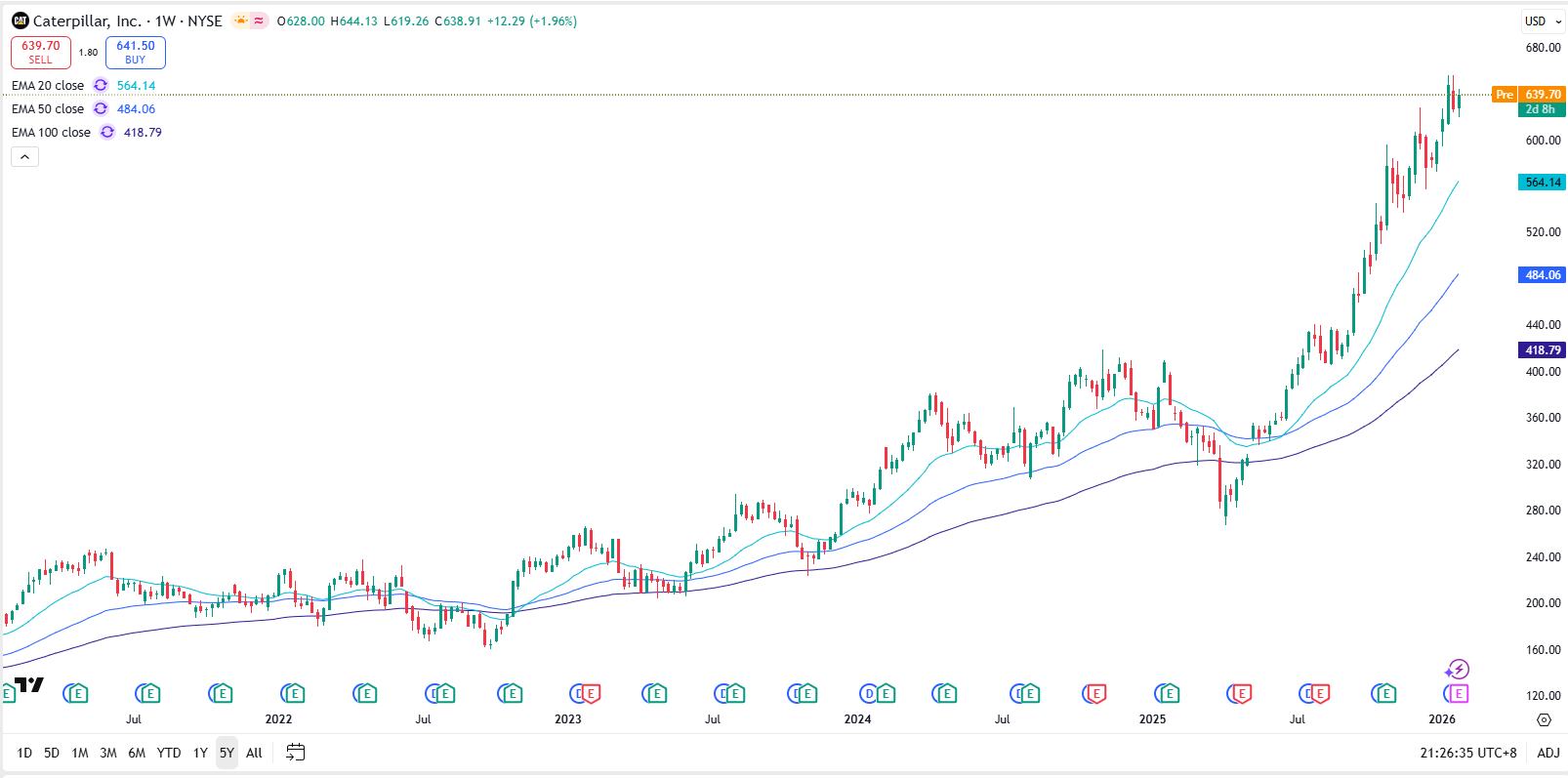Select the 1Y time range
Viewport: 1568px width, 778px height.
200,753
